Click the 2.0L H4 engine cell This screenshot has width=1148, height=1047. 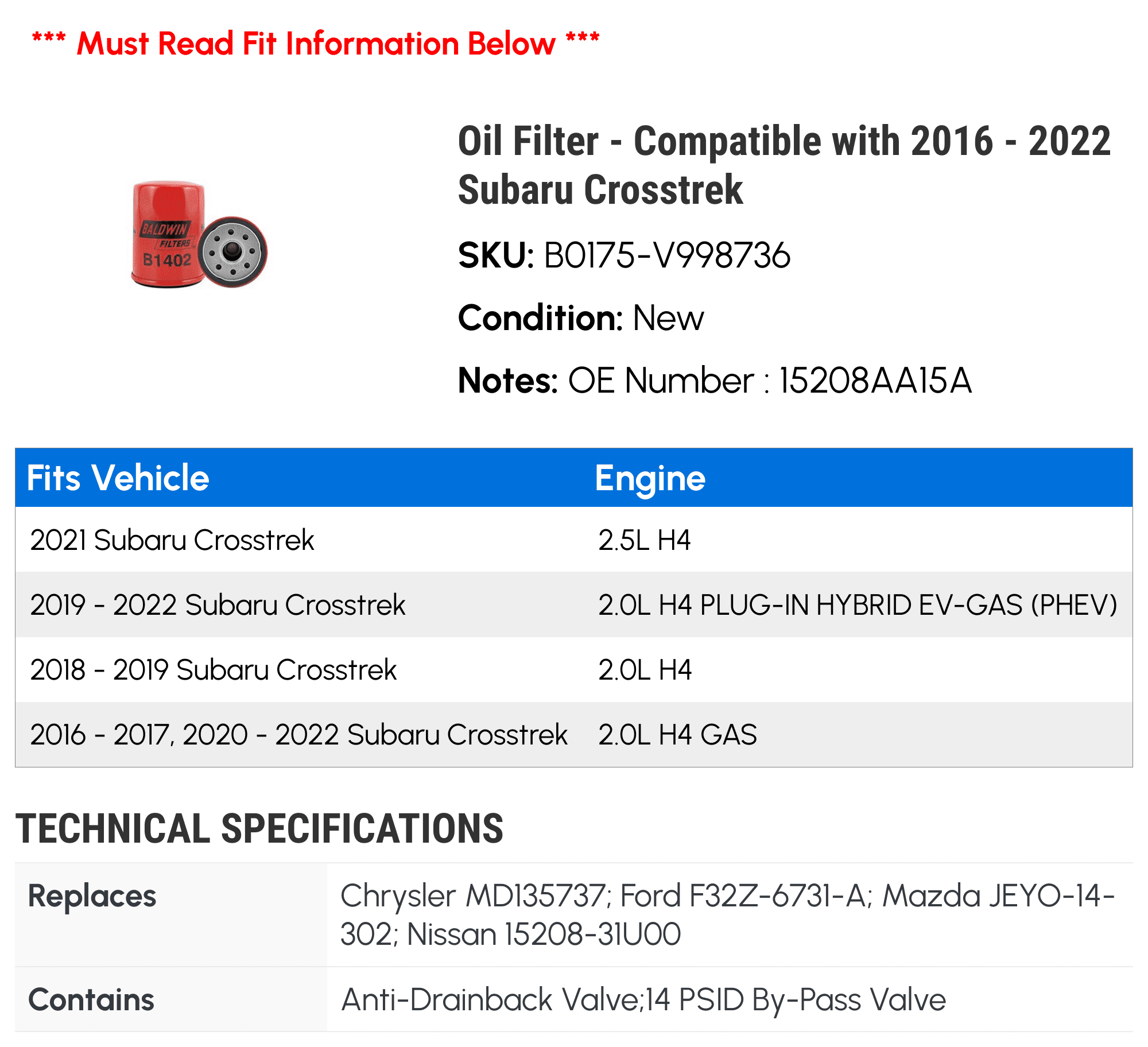click(x=645, y=670)
